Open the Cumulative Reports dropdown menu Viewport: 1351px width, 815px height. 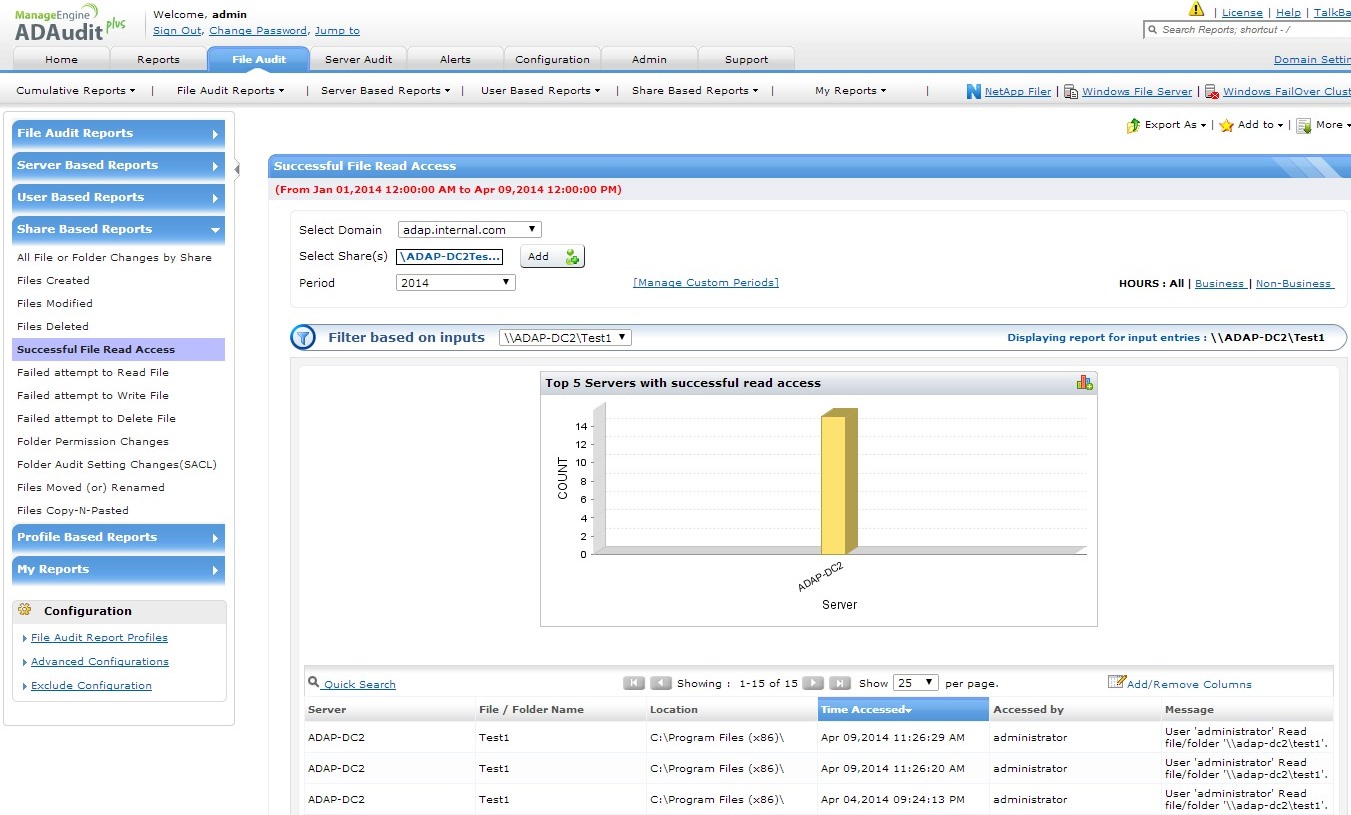[x=76, y=91]
